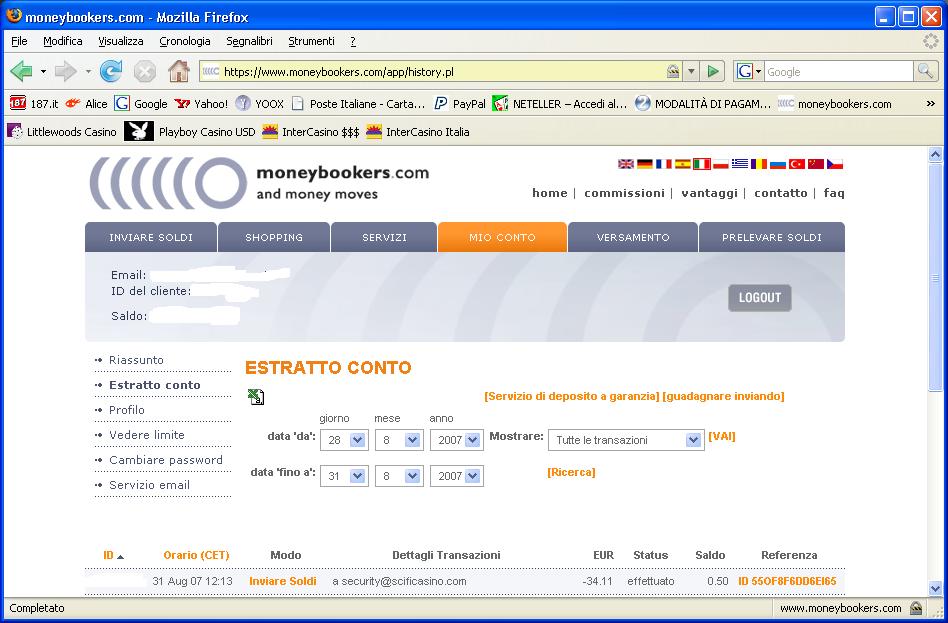Screen dimensions: 948x623
Task: Open the Modifica menu
Action: (63, 41)
